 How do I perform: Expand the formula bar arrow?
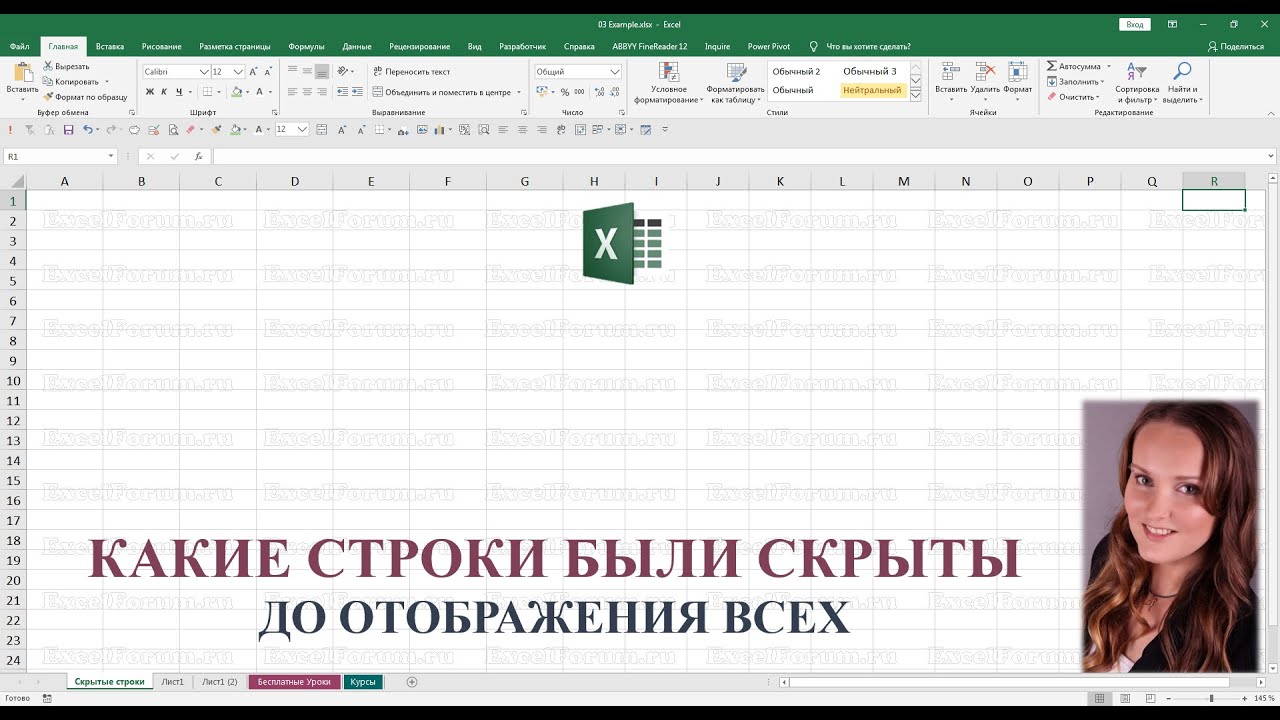click(x=1271, y=156)
